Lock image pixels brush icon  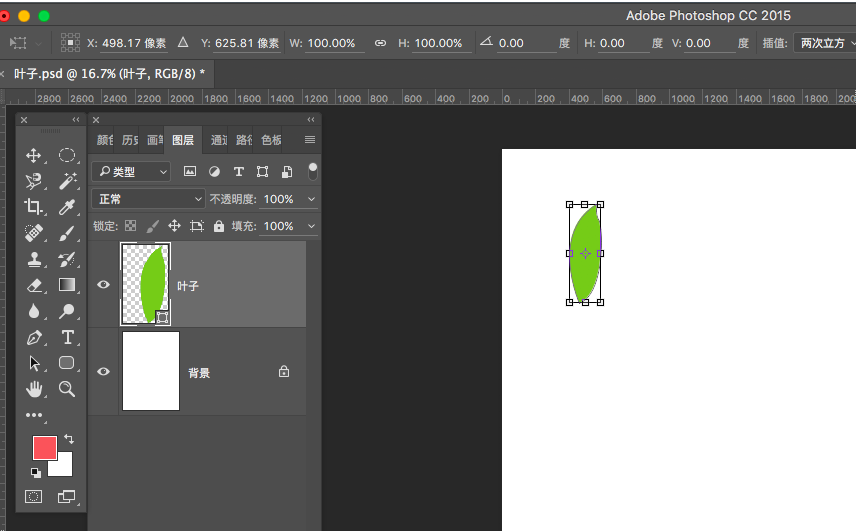pos(153,226)
